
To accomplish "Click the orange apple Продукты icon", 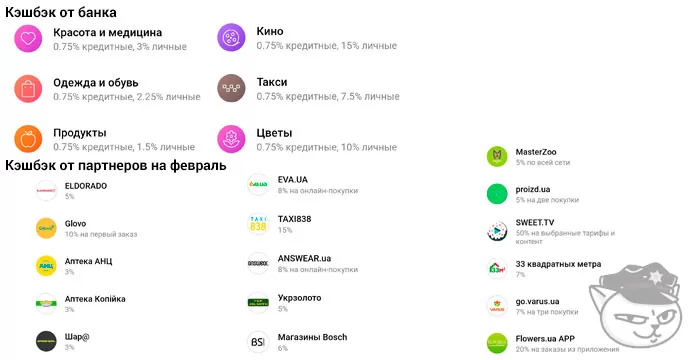I will [28, 139].
